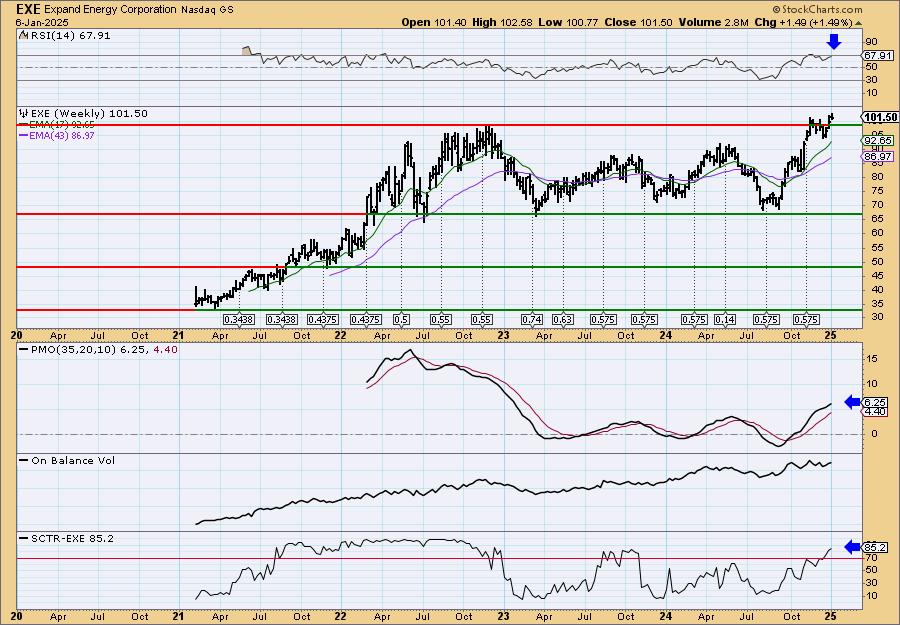Click the 67.91 value tag on RSI axis
Screen dimensions: 900x625
point(878,56)
